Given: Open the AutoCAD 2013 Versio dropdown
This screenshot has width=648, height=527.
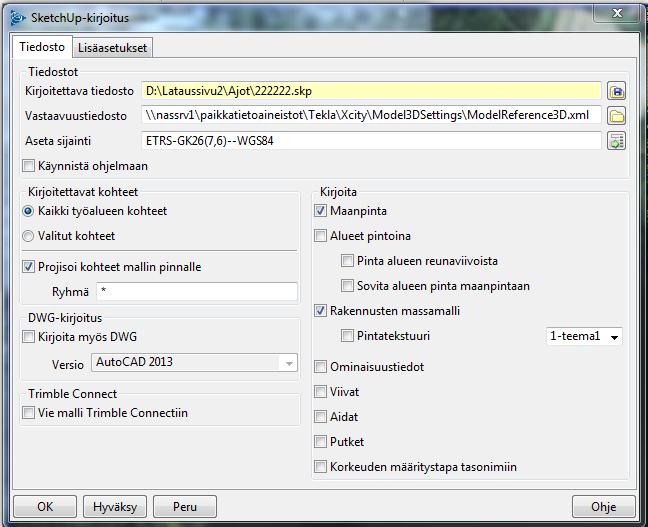Looking at the screenshot, I should [194, 362].
